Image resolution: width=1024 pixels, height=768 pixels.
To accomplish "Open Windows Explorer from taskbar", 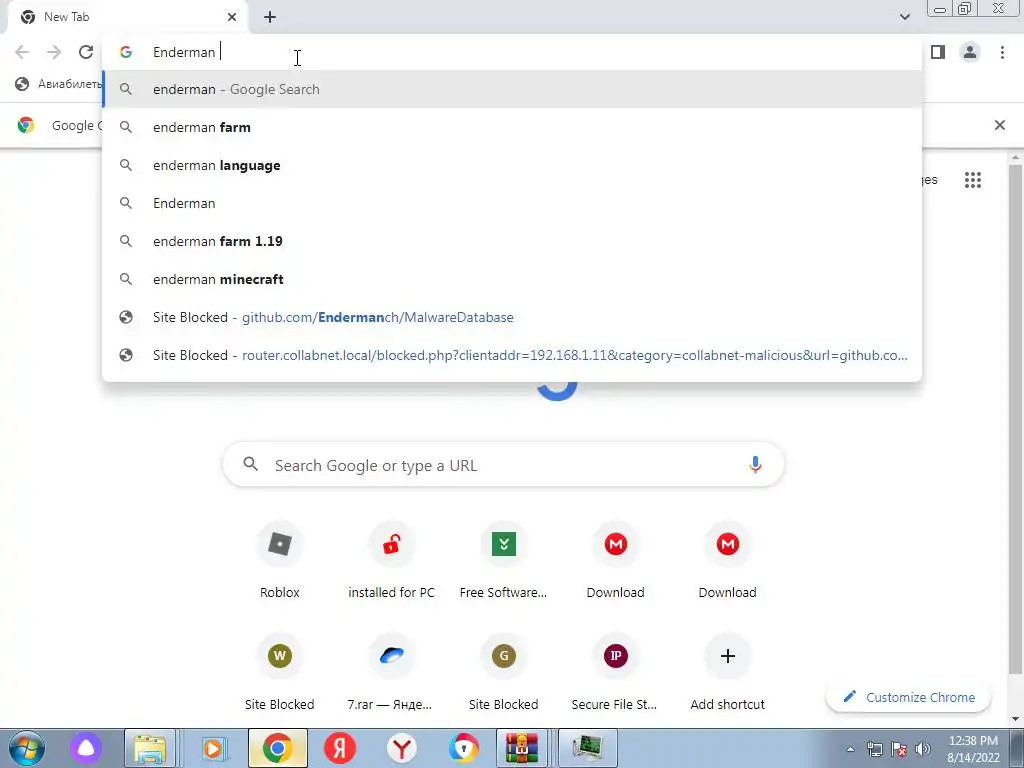I will point(150,748).
